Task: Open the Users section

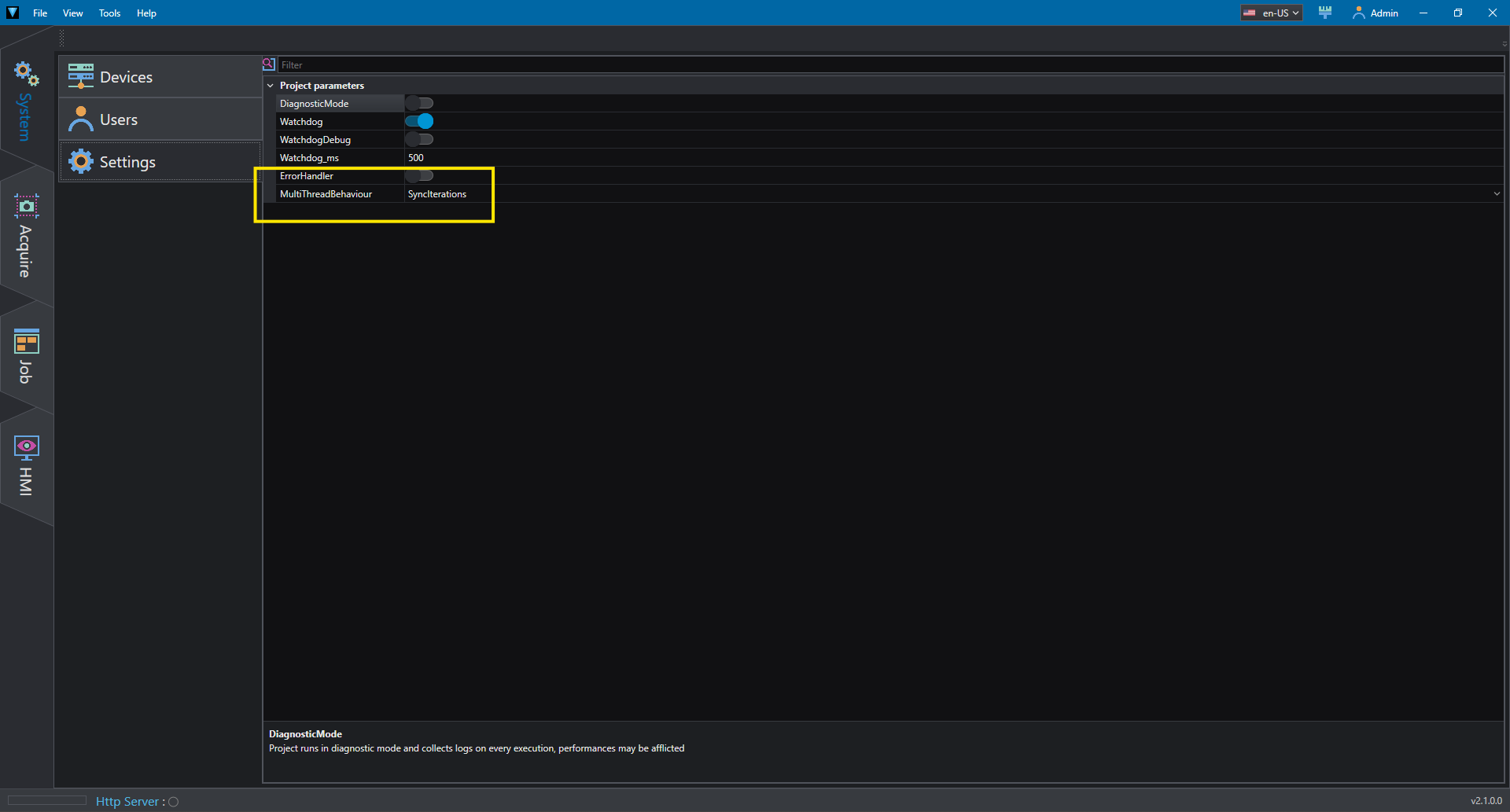Action: click(160, 119)
